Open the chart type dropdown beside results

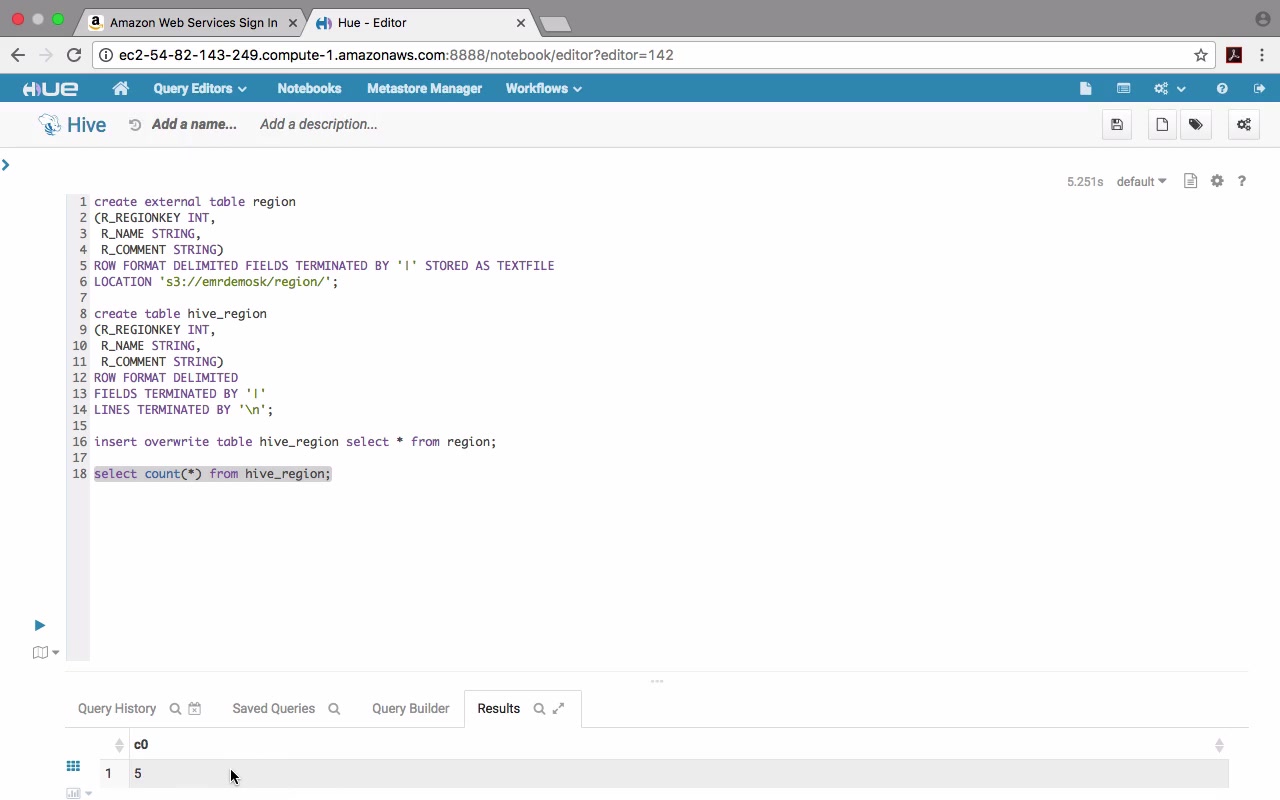[79, 793]
